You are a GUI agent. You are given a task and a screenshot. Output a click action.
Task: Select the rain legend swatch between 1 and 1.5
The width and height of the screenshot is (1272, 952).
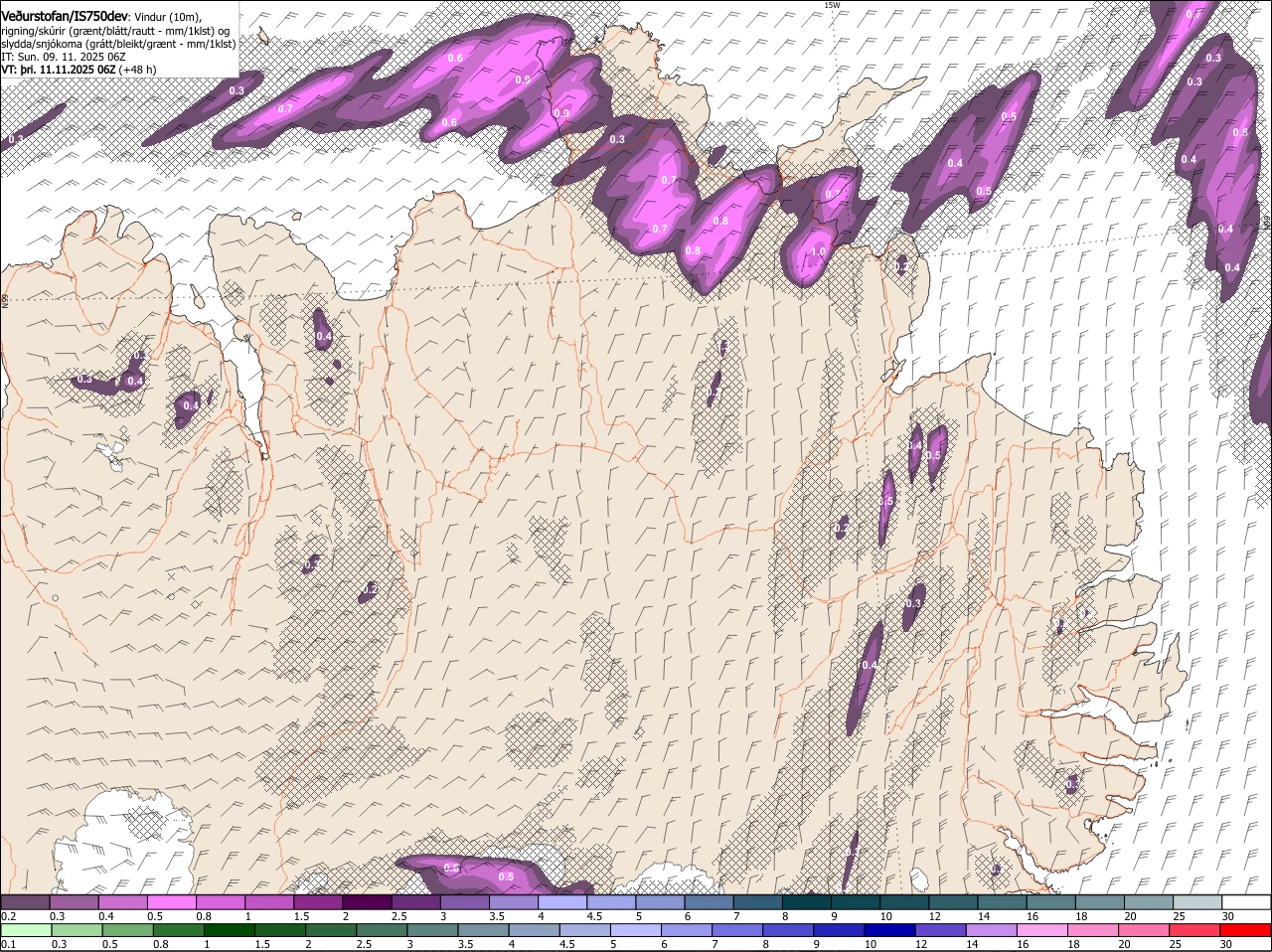[x=228, y=930]
